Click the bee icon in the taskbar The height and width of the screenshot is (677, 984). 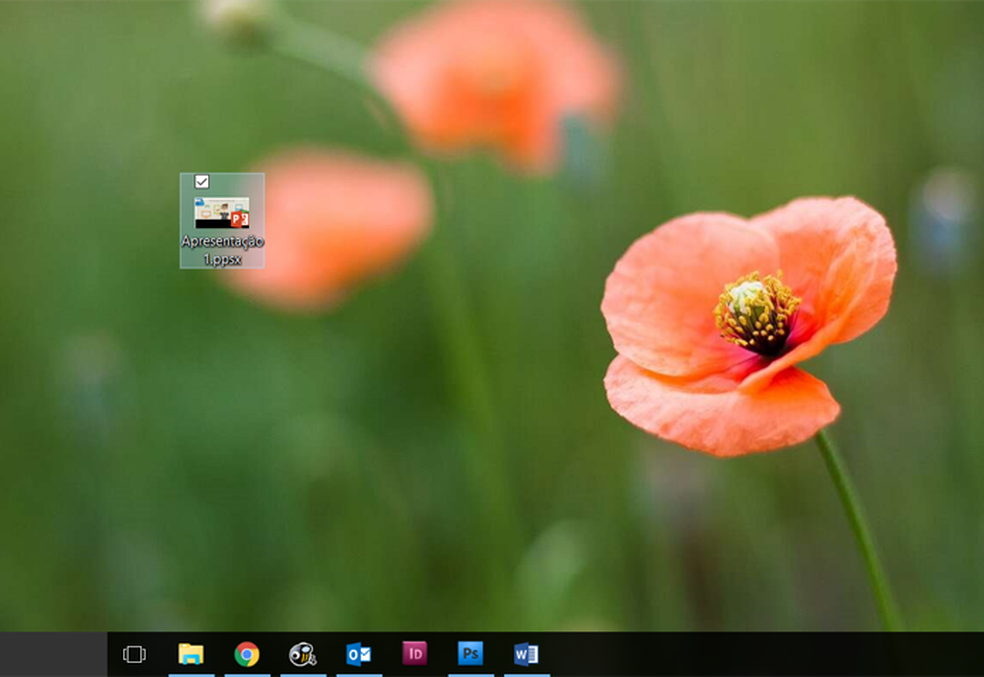[302, 654]
